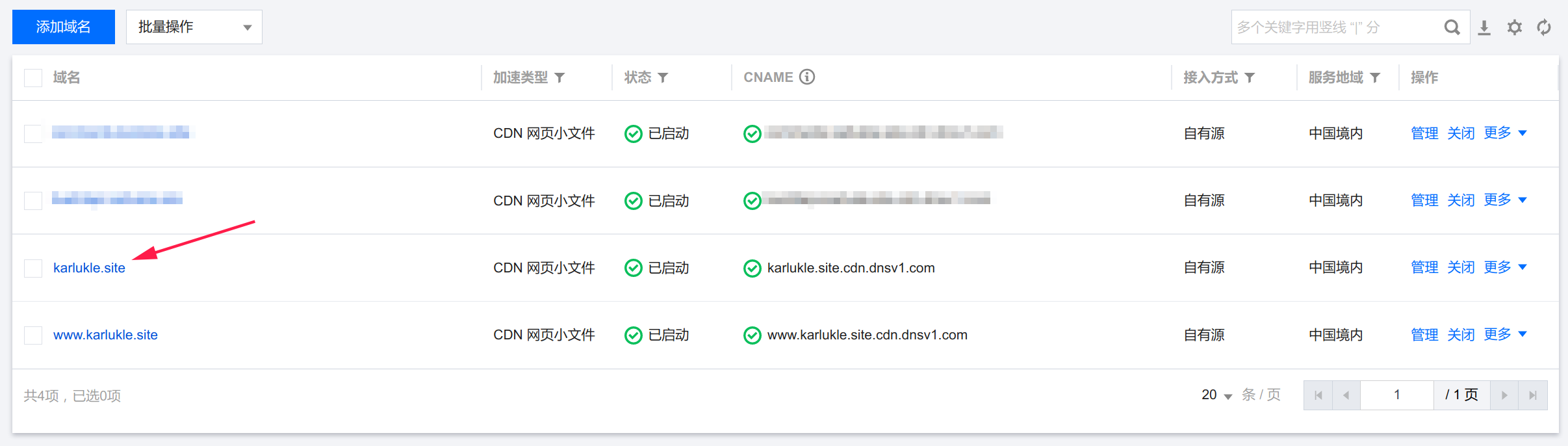This screenshot has width=1568, height=446.
Task: Expand 更多 menu for karlukle.site row
Action: (1505, 267)
